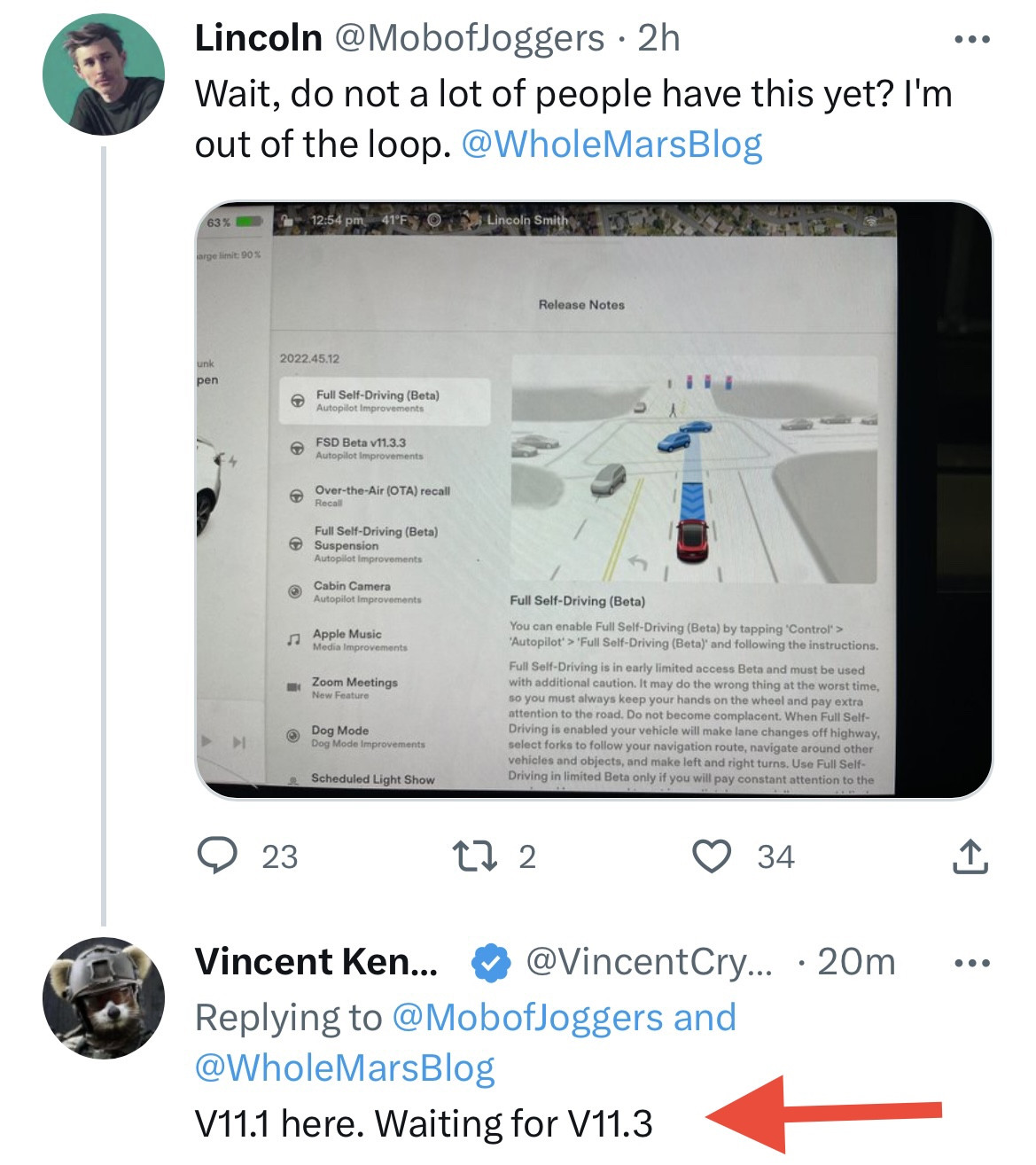Click the 20m timestamp on Vincent's reply
The image size is (1036, 1165).
(856, 962)
